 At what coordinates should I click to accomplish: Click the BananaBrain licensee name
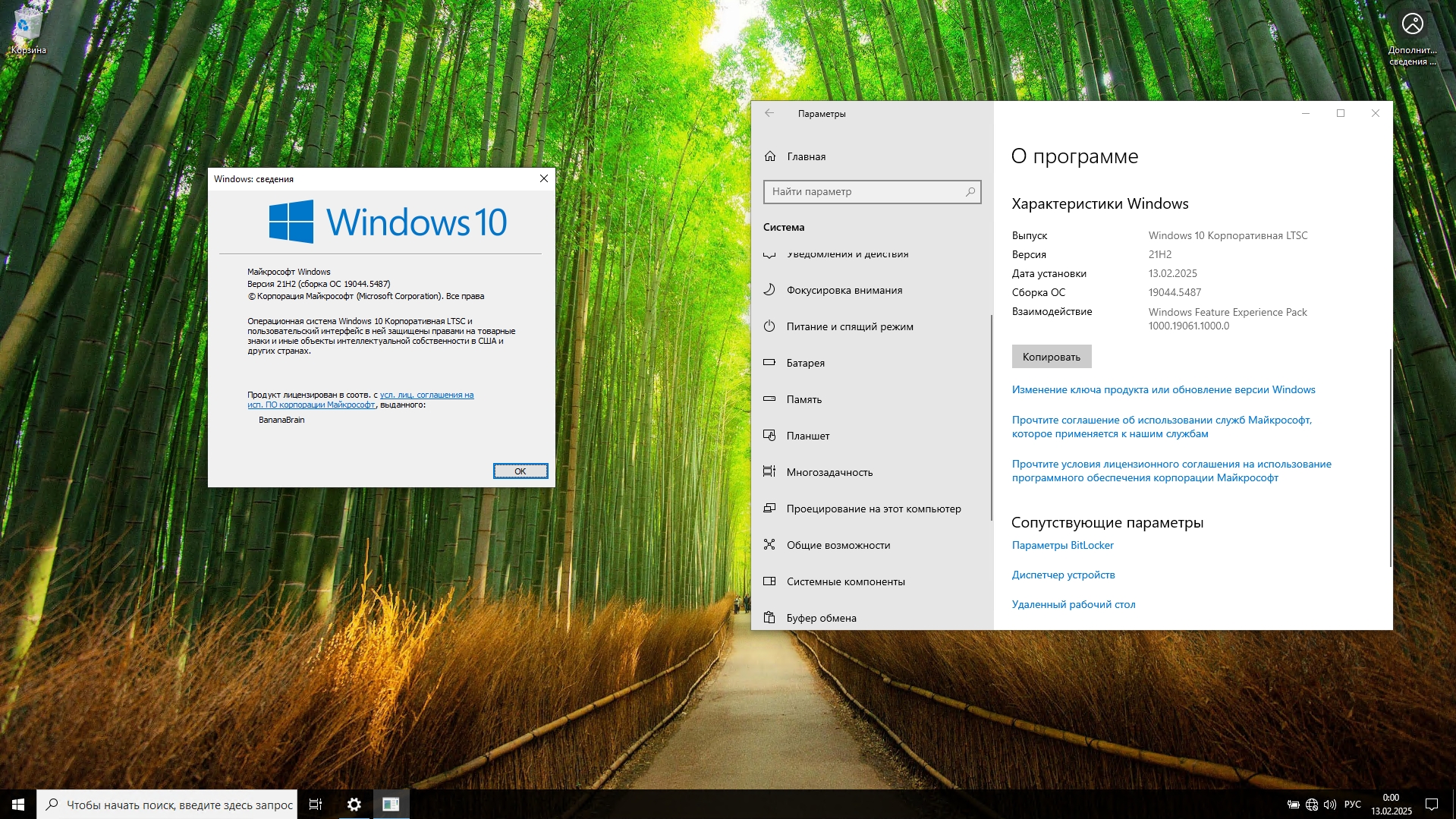pos(281,420)
